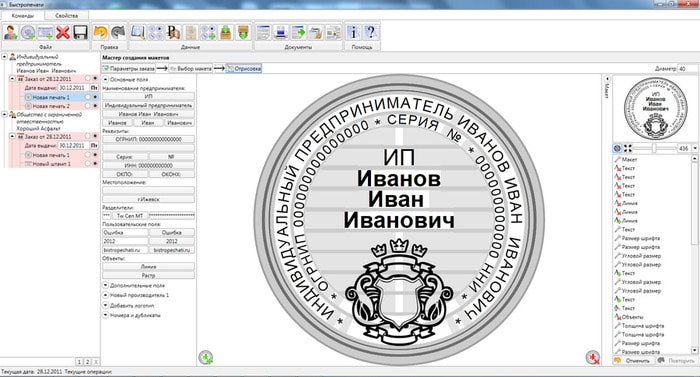Click the add new round stamp icon

(x=28, y=33)
